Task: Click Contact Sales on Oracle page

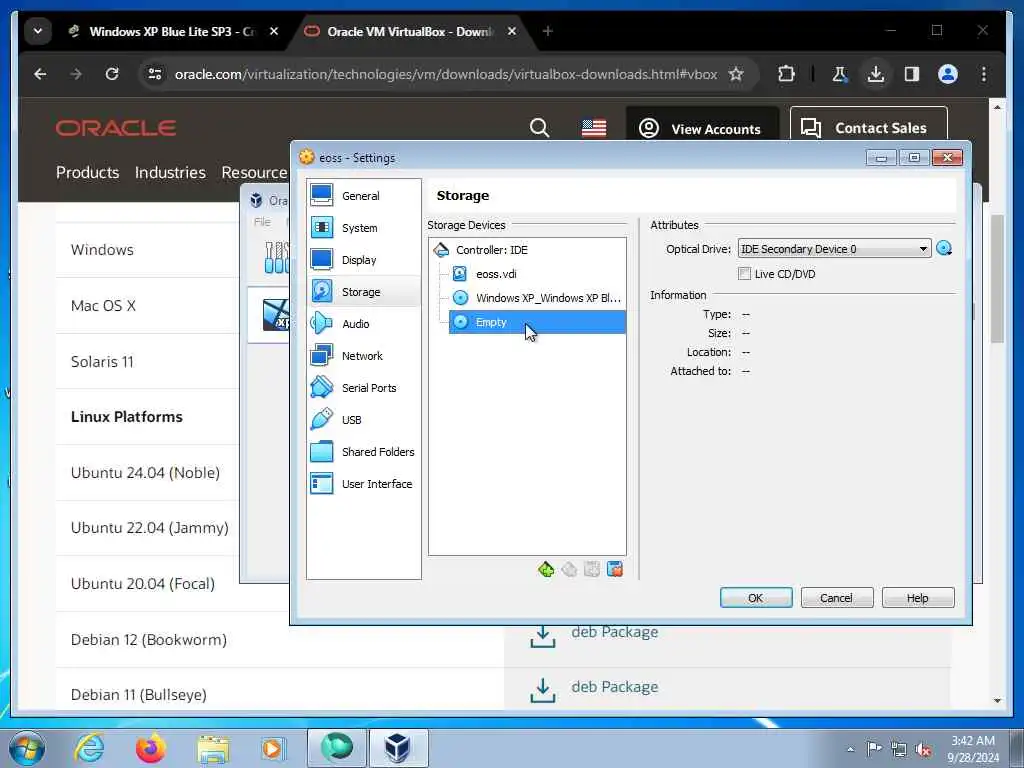Action: tap(869, 128)
